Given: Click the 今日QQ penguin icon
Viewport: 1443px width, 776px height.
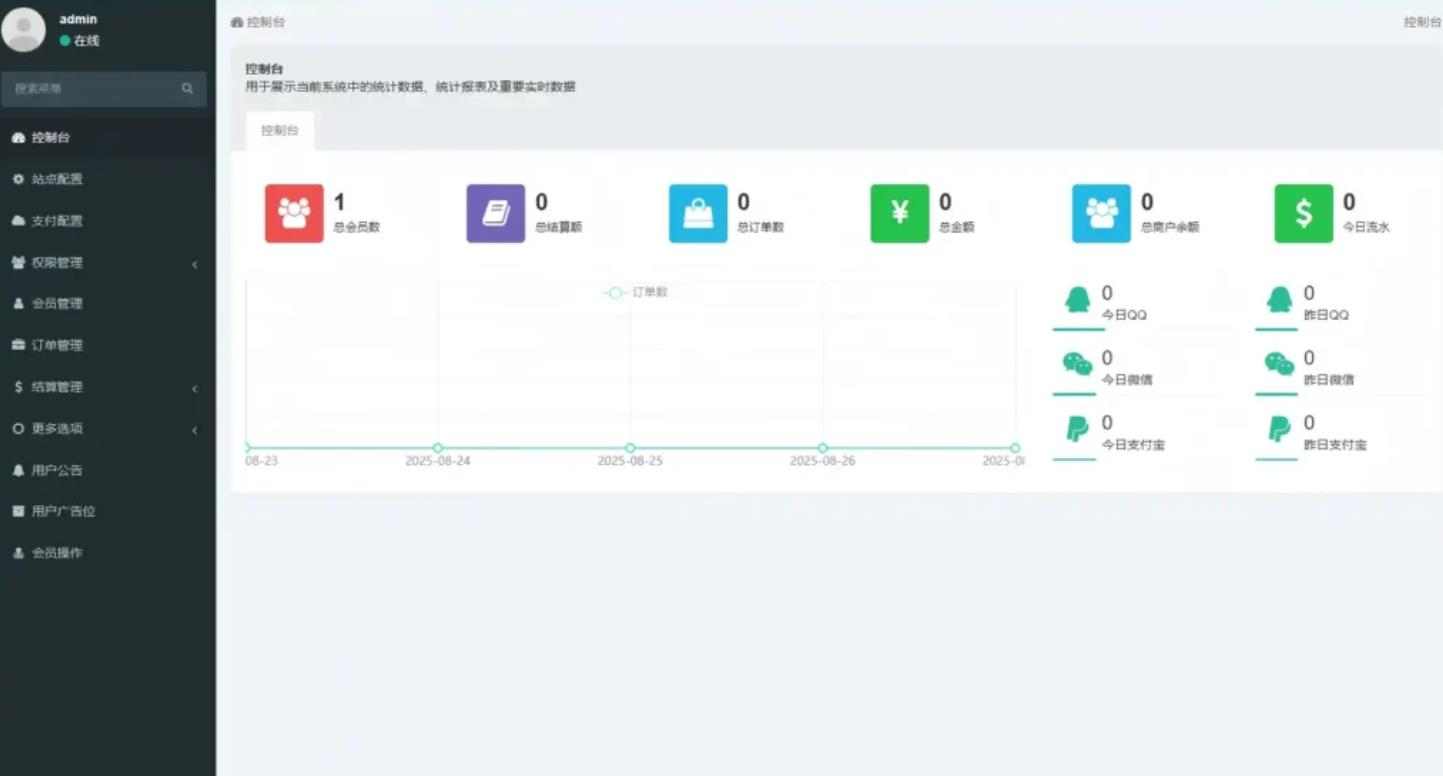Looking at the screenshot, I should coord(1077,300).
